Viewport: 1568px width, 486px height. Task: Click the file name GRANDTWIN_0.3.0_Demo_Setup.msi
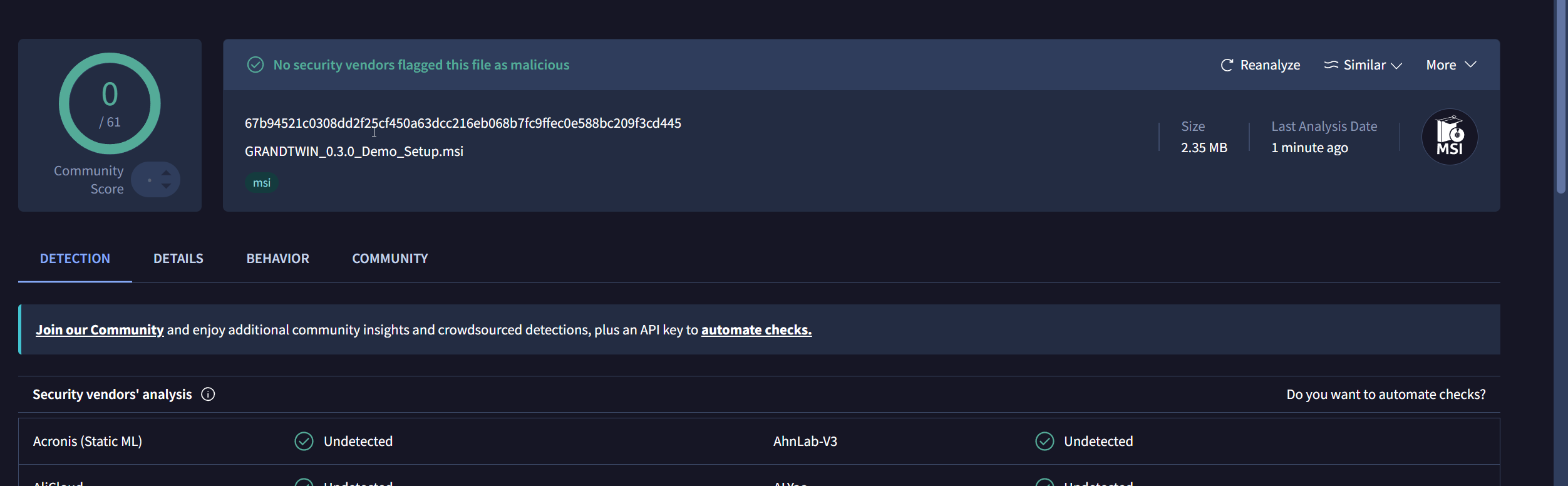[354, 152]
